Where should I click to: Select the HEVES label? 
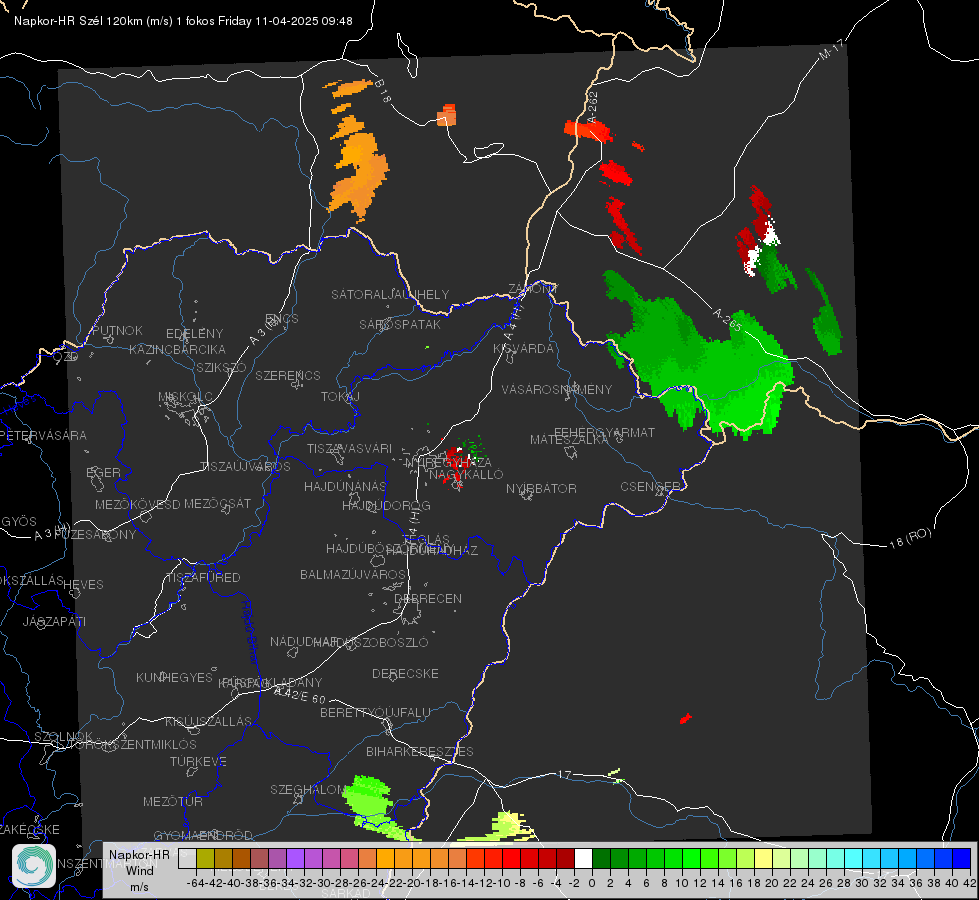(x=83, y=585)
